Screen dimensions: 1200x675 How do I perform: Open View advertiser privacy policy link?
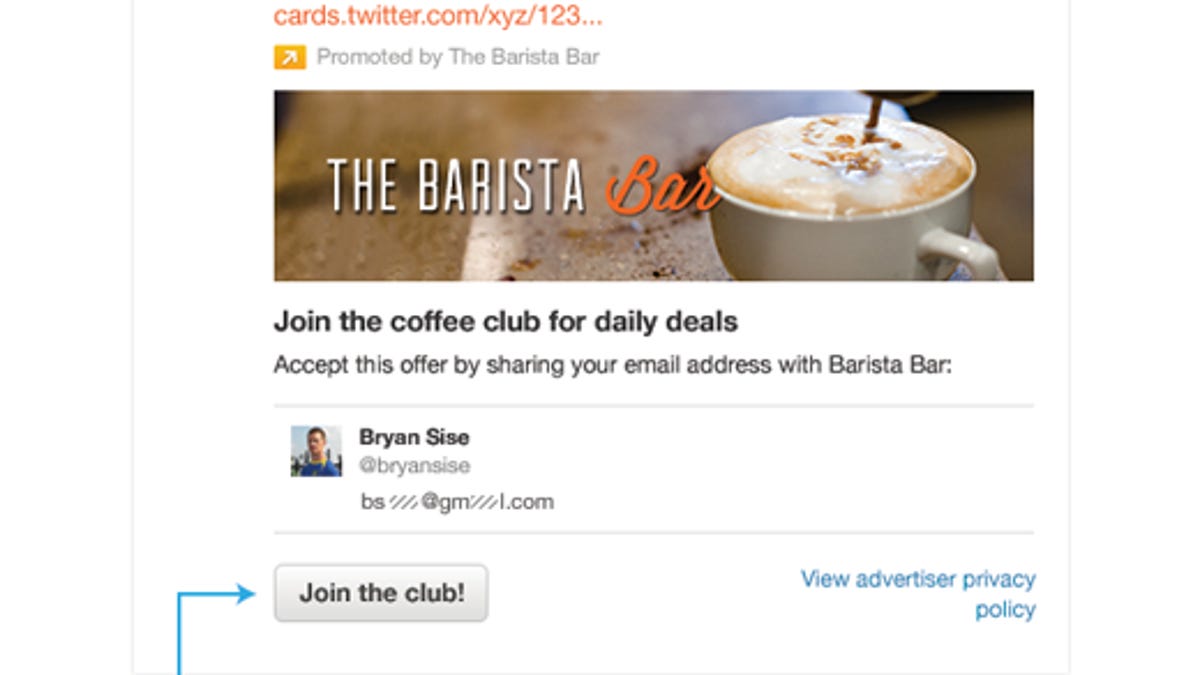click(918, 594)
